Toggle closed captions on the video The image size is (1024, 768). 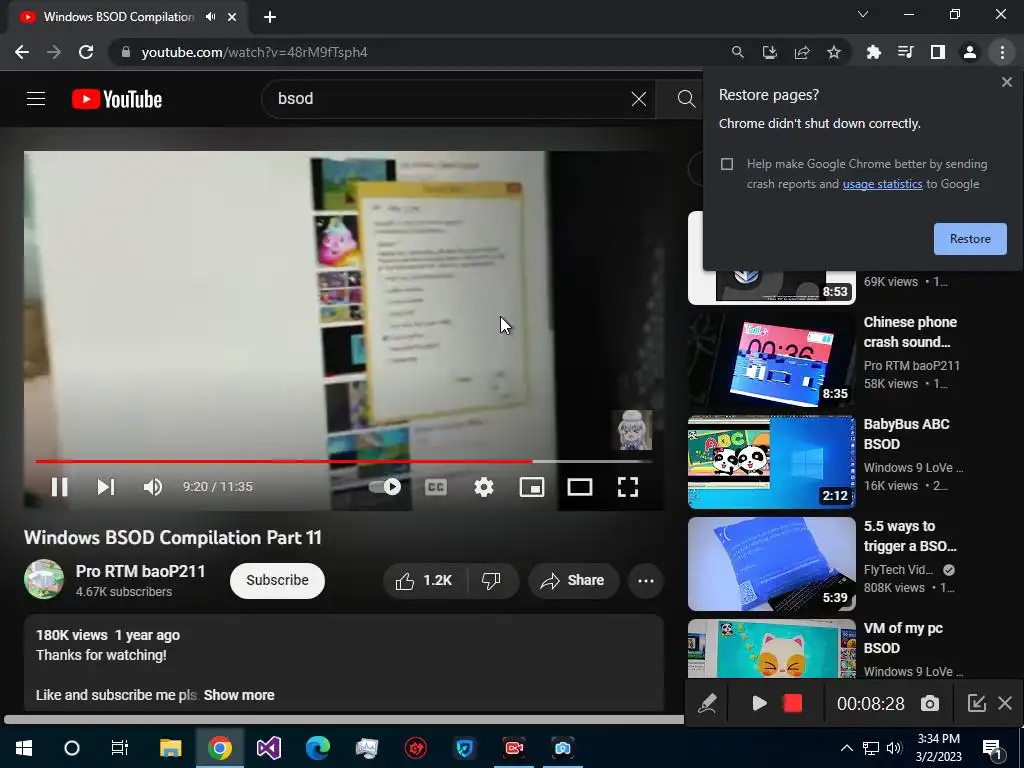[x=436, y=487]
